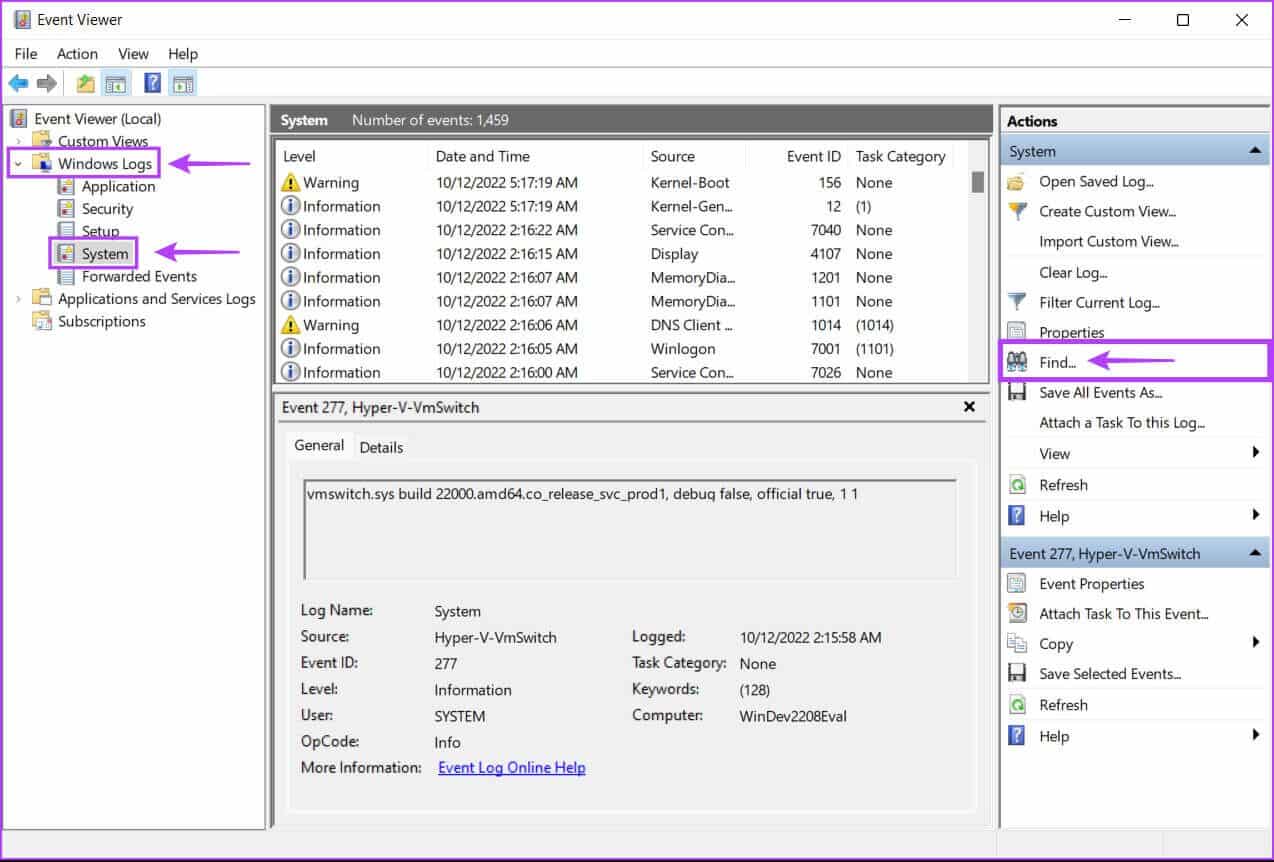Click the Up One Level folder icon
This screenshot has width=1274, height=862.
[86, 83]
